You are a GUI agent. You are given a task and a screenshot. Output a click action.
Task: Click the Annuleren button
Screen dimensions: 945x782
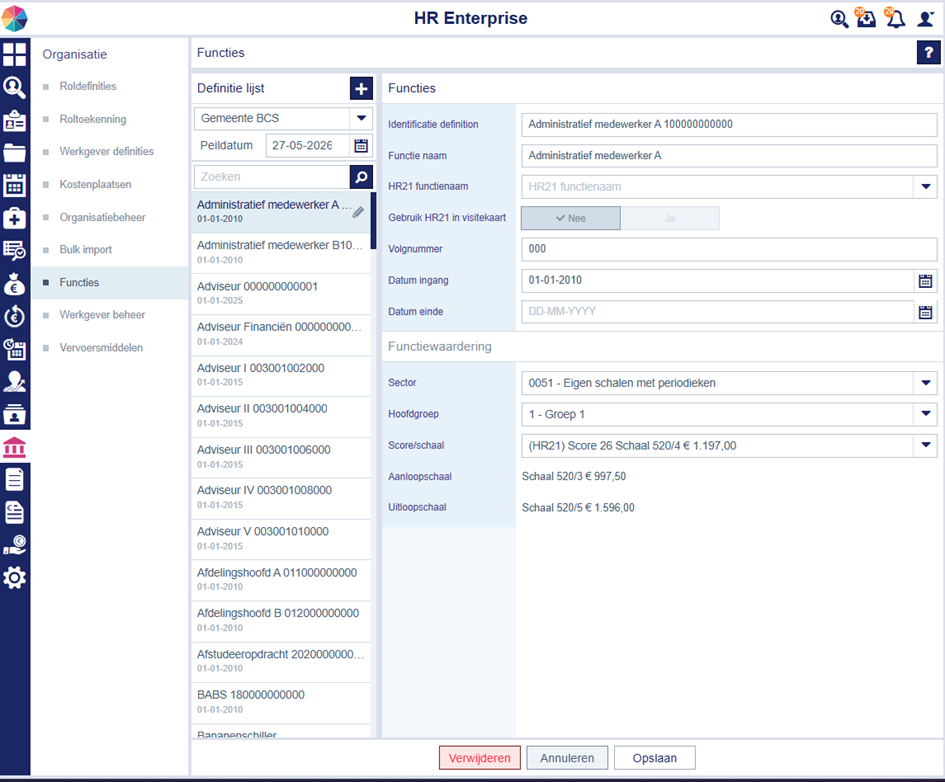point(567,758)
